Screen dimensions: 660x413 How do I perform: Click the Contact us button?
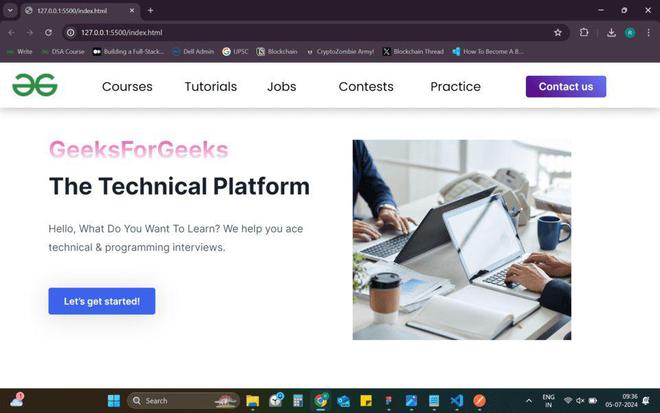pyautogui.click(x=566, y=86)
